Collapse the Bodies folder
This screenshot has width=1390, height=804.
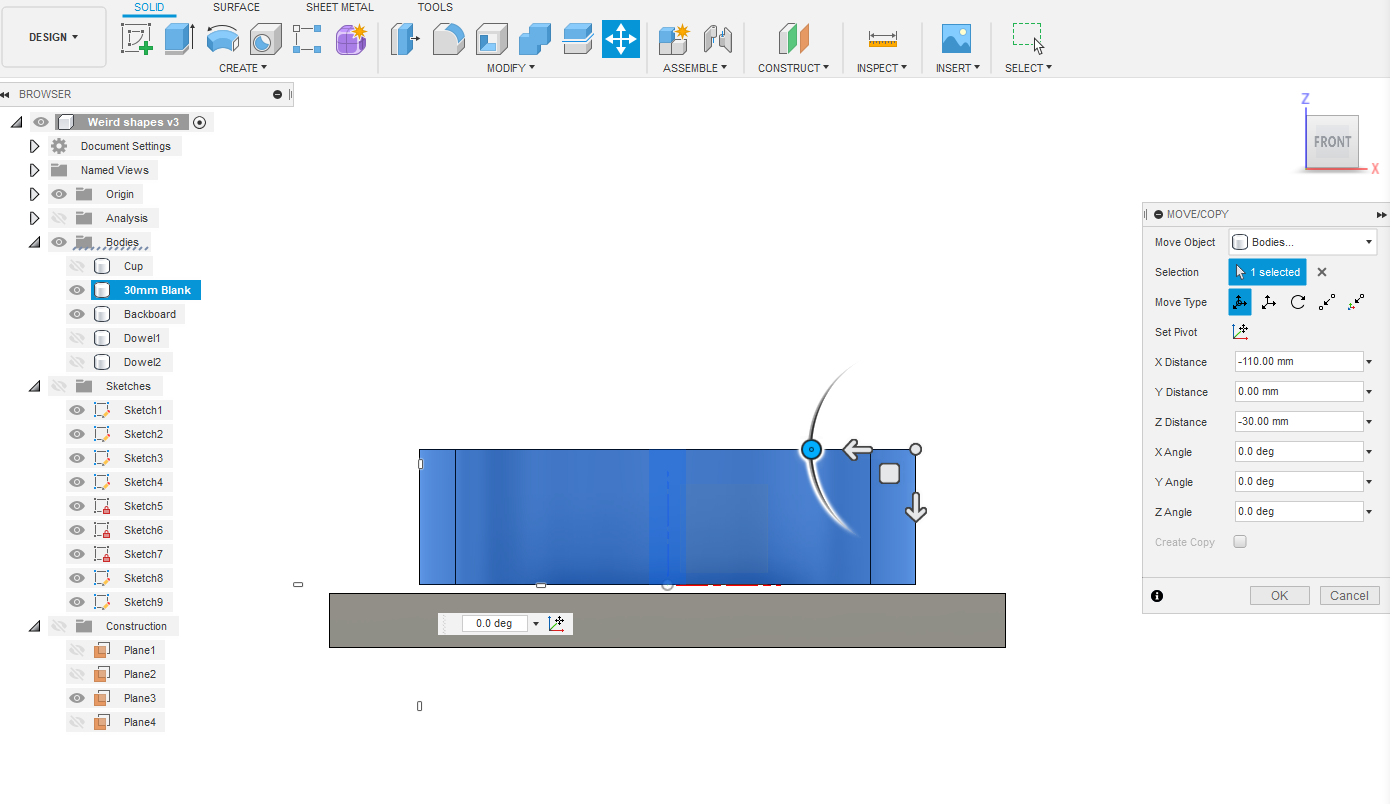pos(35,242)
